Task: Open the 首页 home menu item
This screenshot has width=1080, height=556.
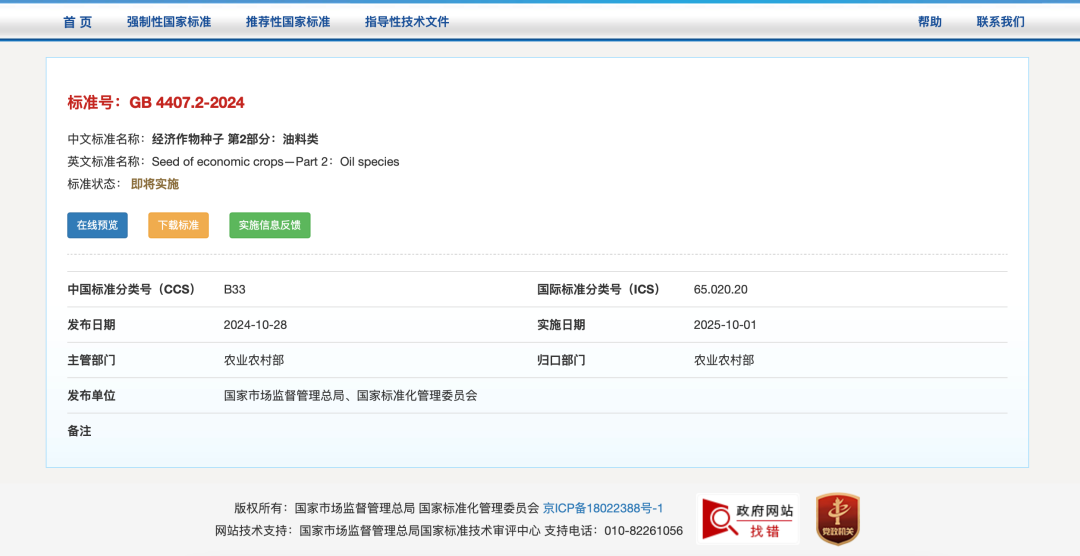Action: pyautogui.click(x=77, y=22)
